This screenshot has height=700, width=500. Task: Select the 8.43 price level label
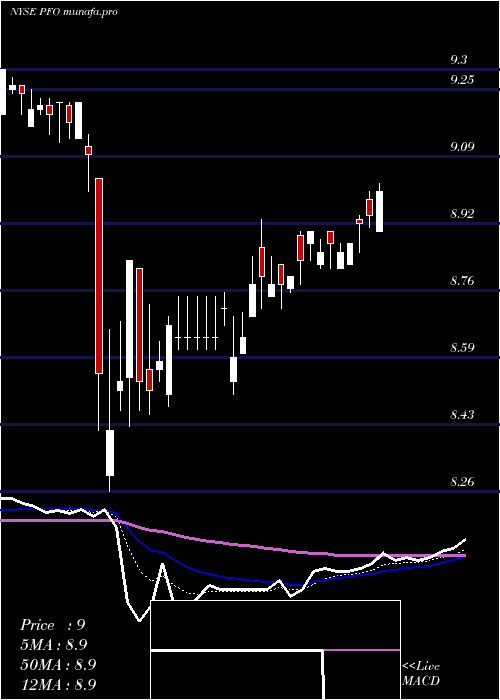pos(462,414)
